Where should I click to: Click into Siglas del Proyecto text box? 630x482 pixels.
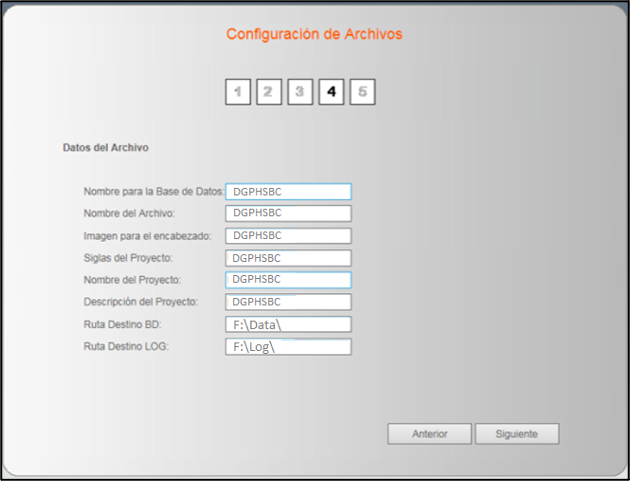pyautogui.click(x=288, y=258)
